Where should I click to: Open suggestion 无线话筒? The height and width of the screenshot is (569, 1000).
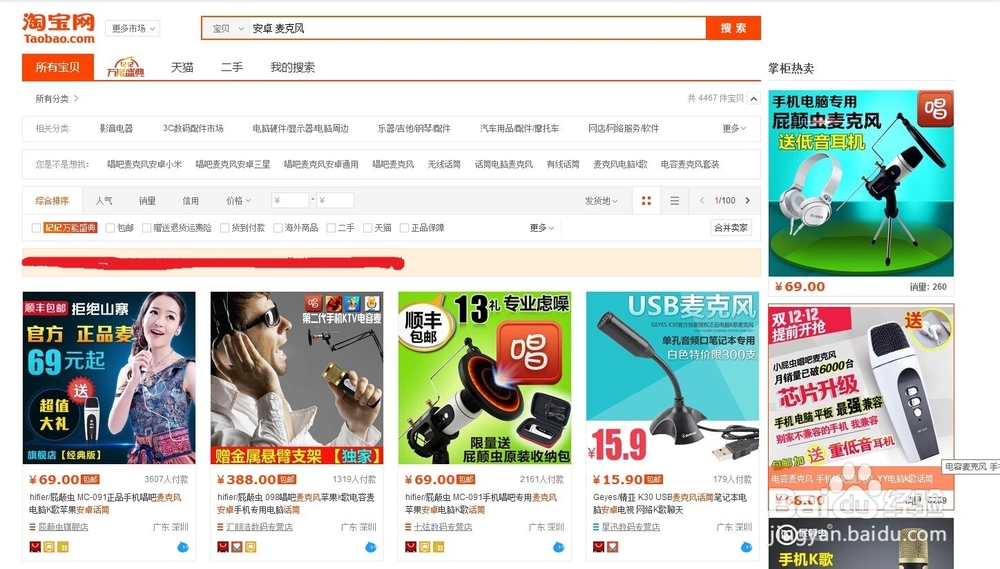click(x=444, y=164)
